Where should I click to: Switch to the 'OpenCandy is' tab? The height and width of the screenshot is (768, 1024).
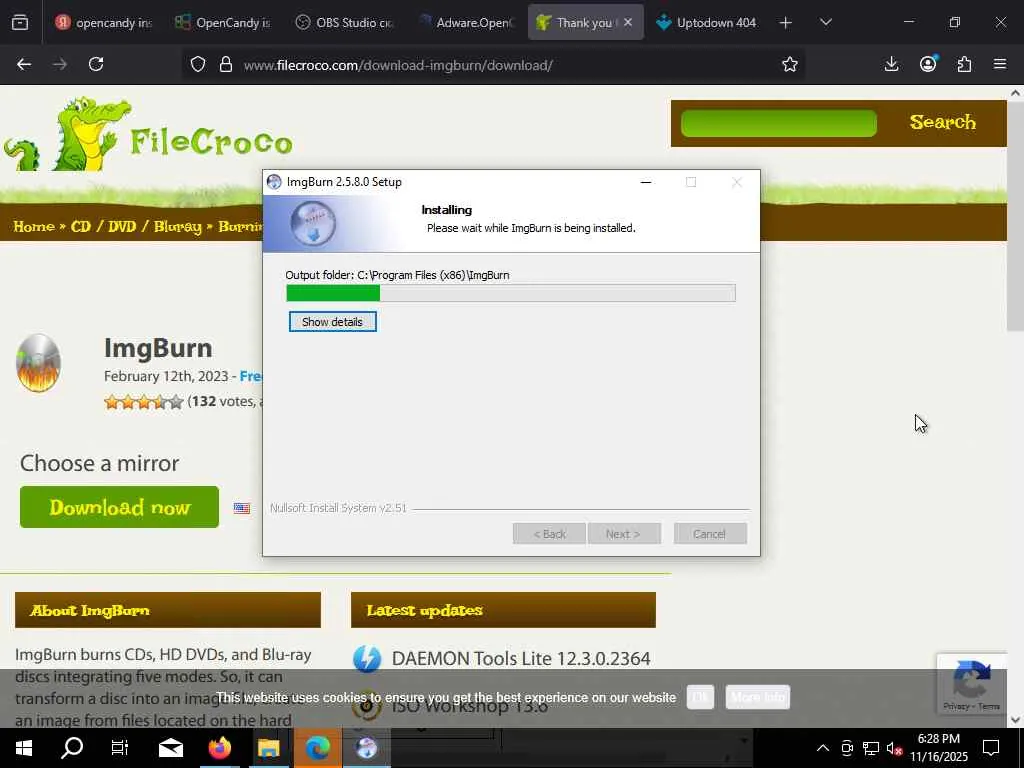(223, 23)
